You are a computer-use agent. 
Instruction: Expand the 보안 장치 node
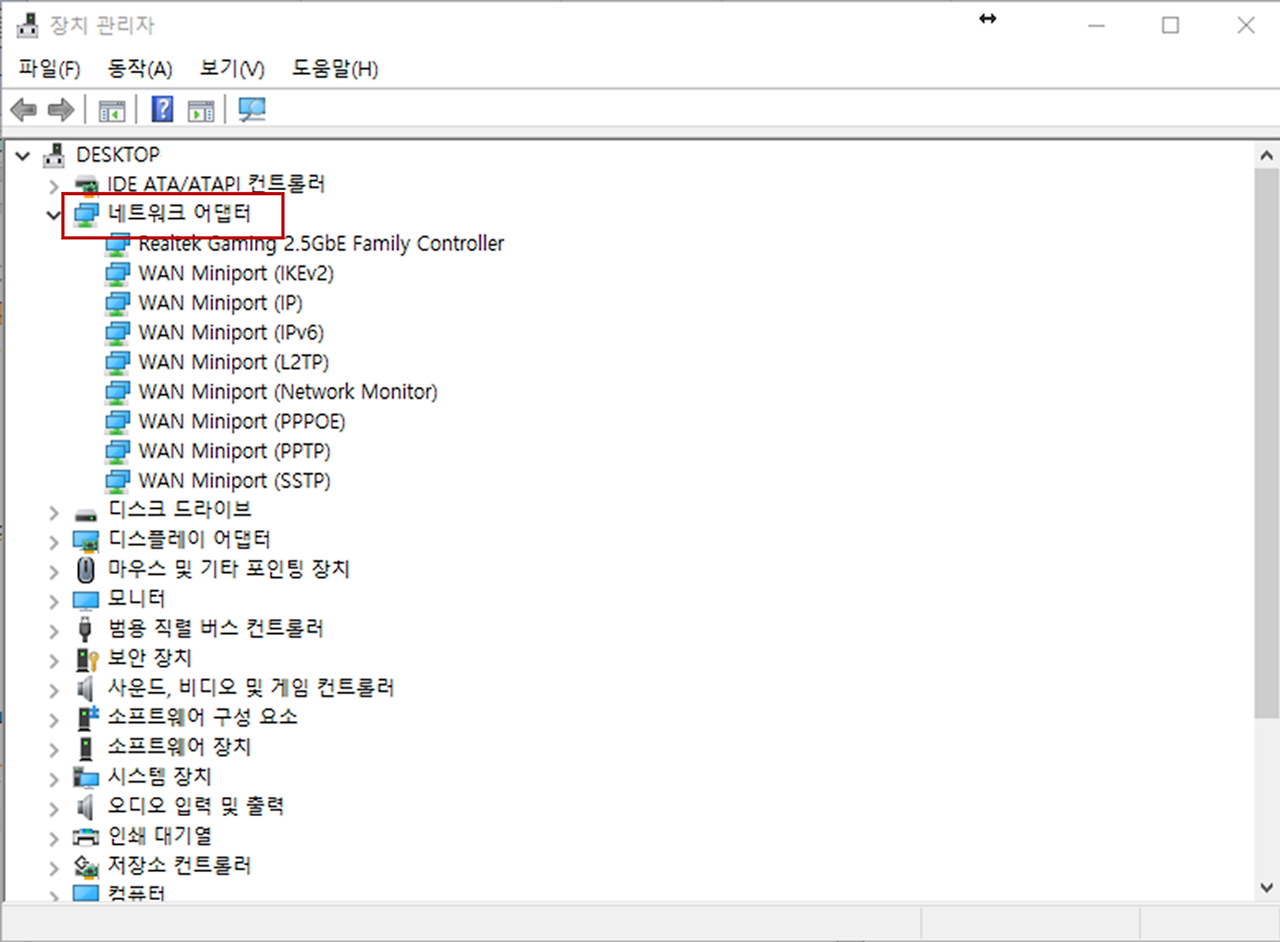pos(54,659)
